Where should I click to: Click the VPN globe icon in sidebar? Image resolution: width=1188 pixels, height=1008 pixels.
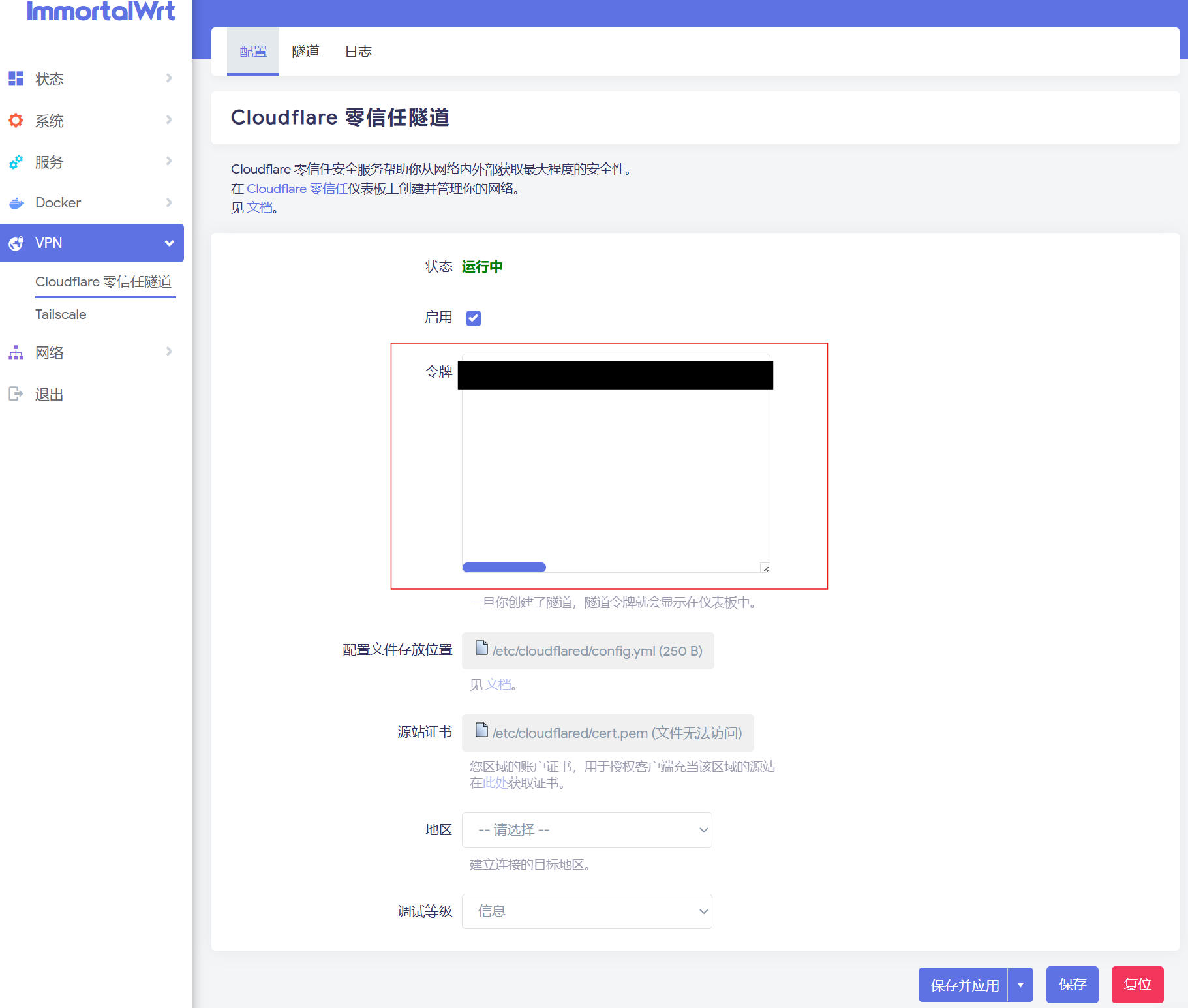point(16,243)
